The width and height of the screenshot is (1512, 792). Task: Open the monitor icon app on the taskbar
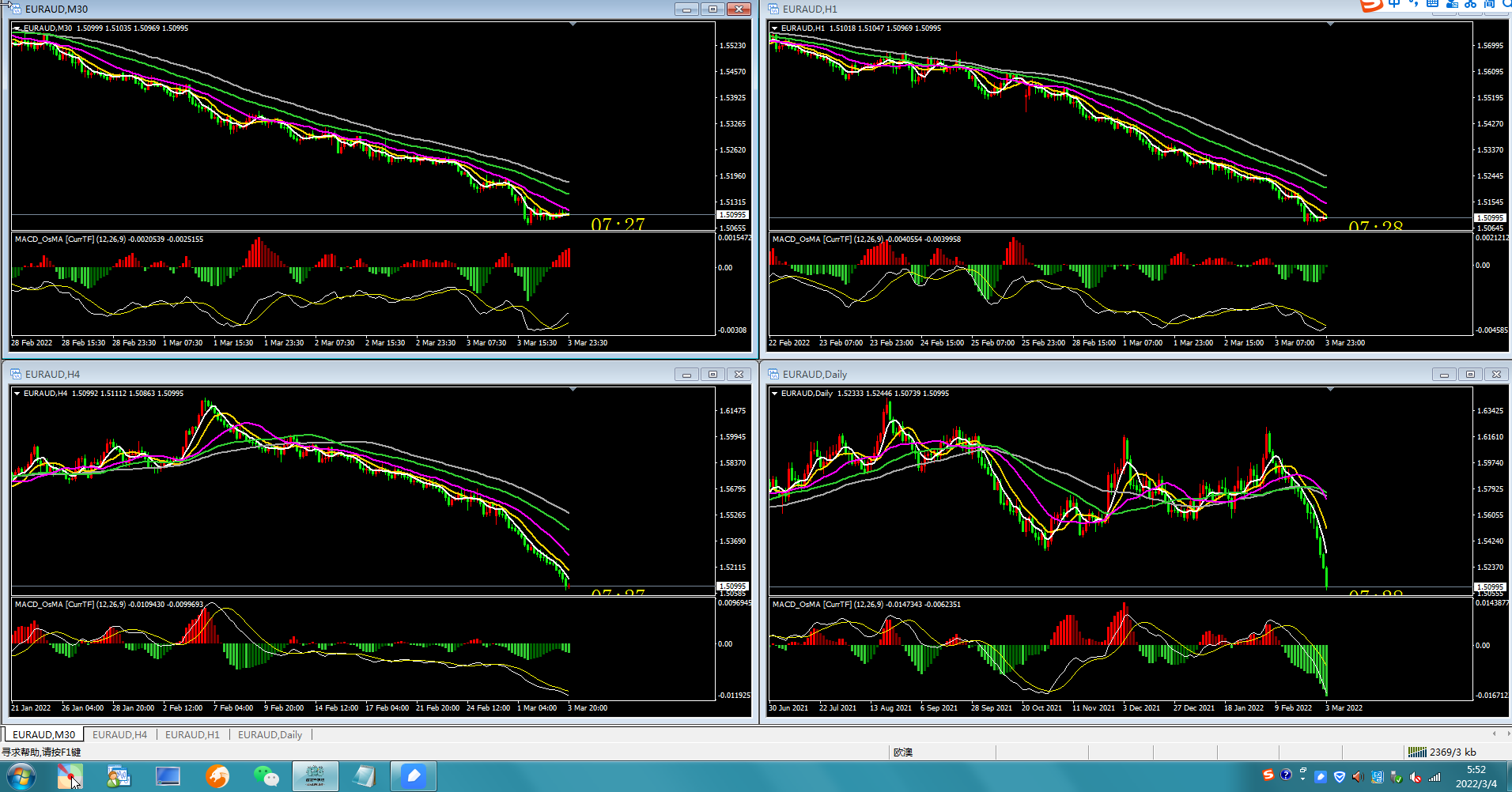168,776
